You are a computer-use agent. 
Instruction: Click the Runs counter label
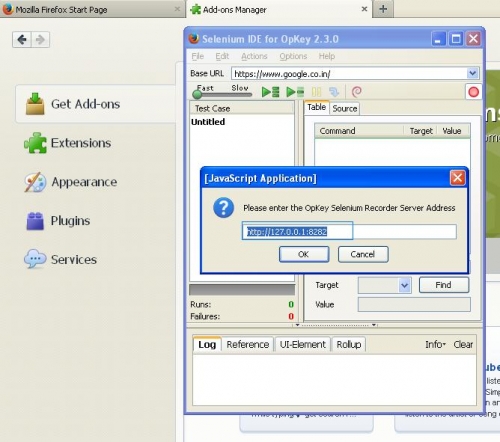point(201,304)
